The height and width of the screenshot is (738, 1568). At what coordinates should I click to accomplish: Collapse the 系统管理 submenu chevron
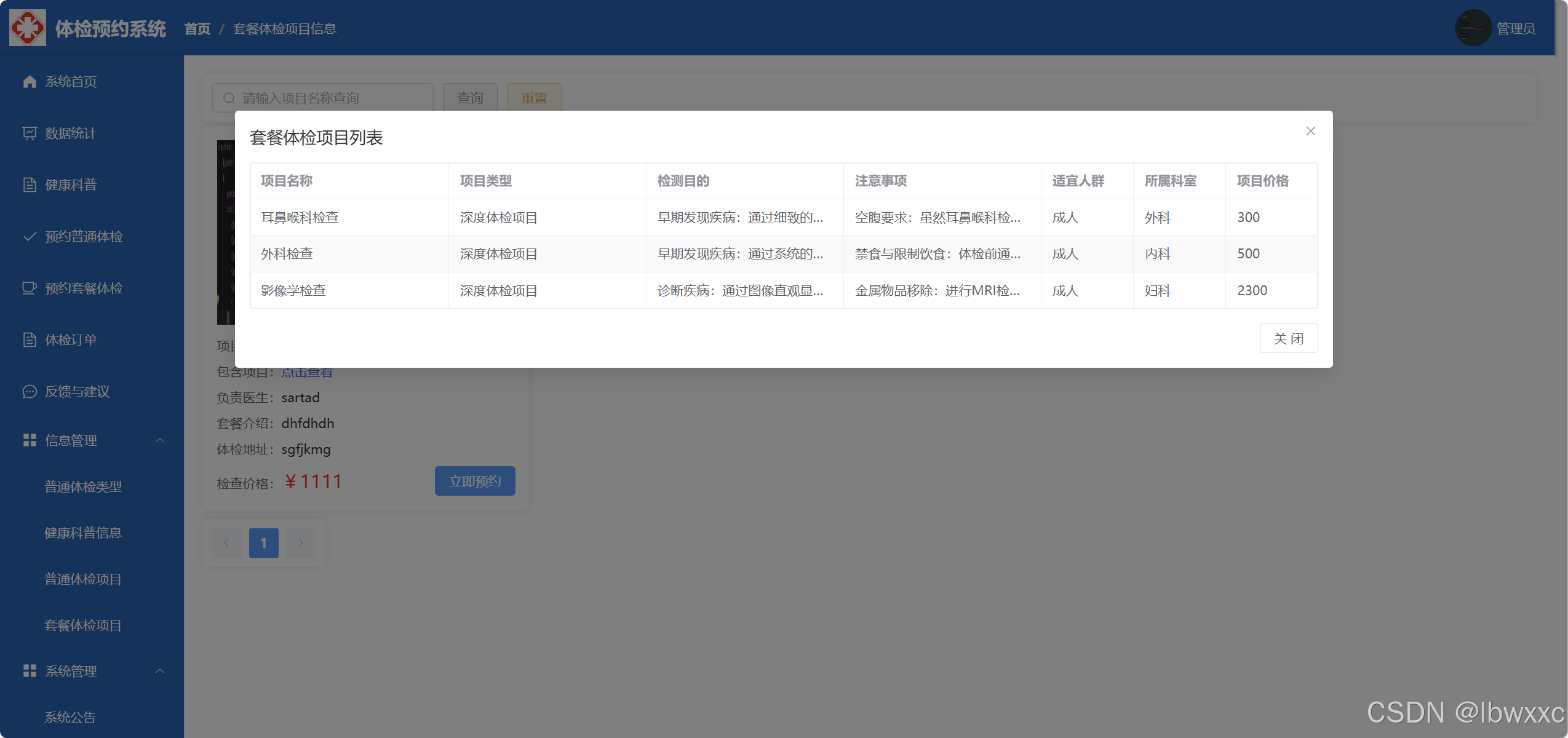[x=160, y=671]
